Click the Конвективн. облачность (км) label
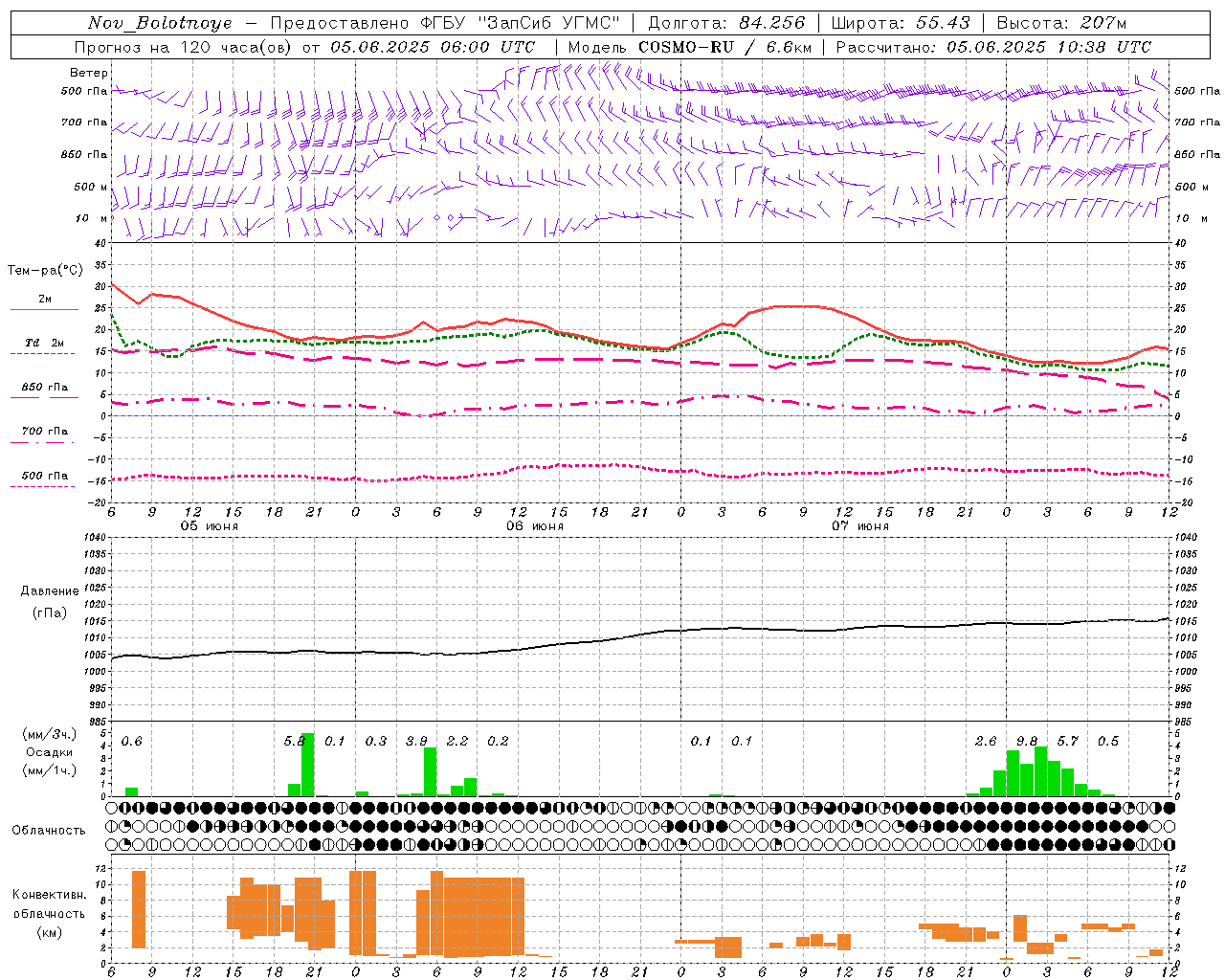 [x=49, y=913]
